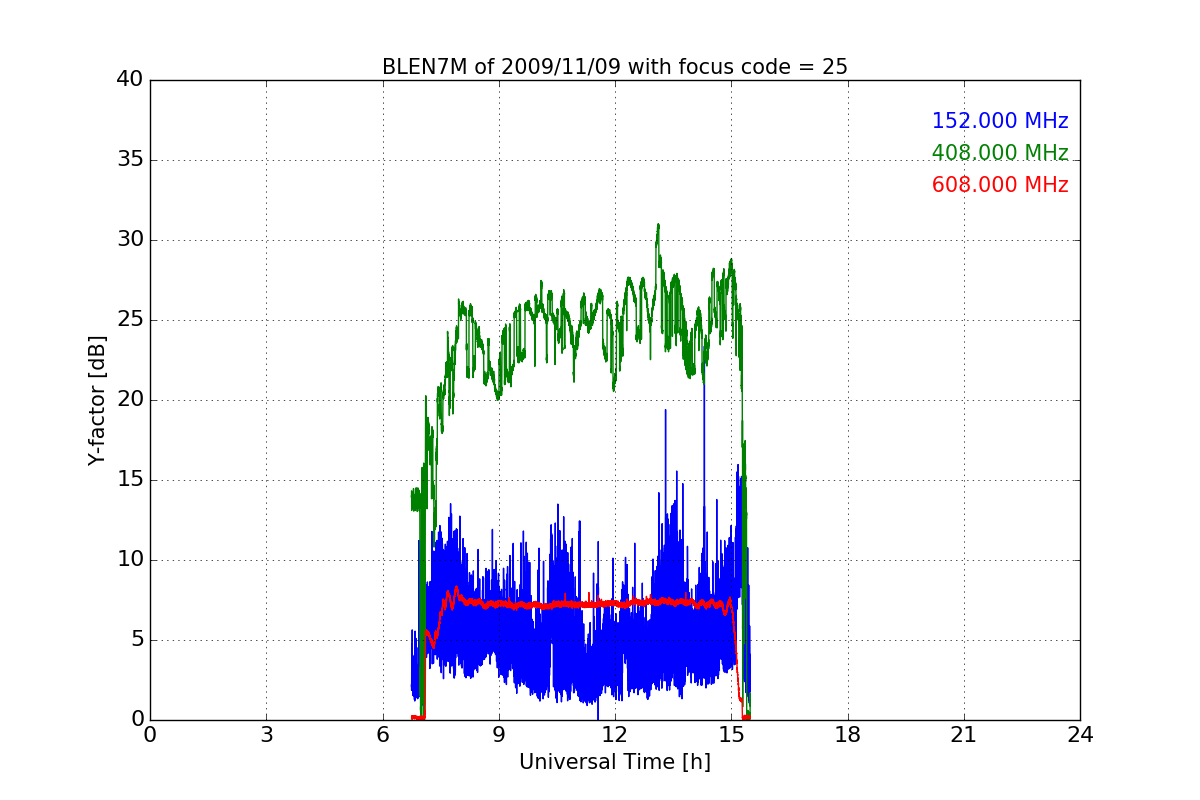
Task: Select the y-axis tick label 35
Action: (130, 160)
